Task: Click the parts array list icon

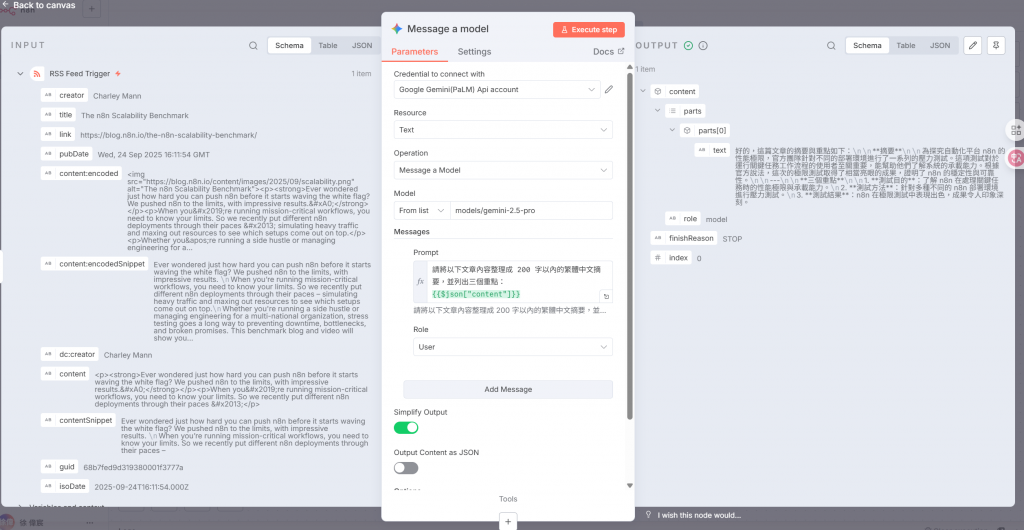Action: [672, 111]
